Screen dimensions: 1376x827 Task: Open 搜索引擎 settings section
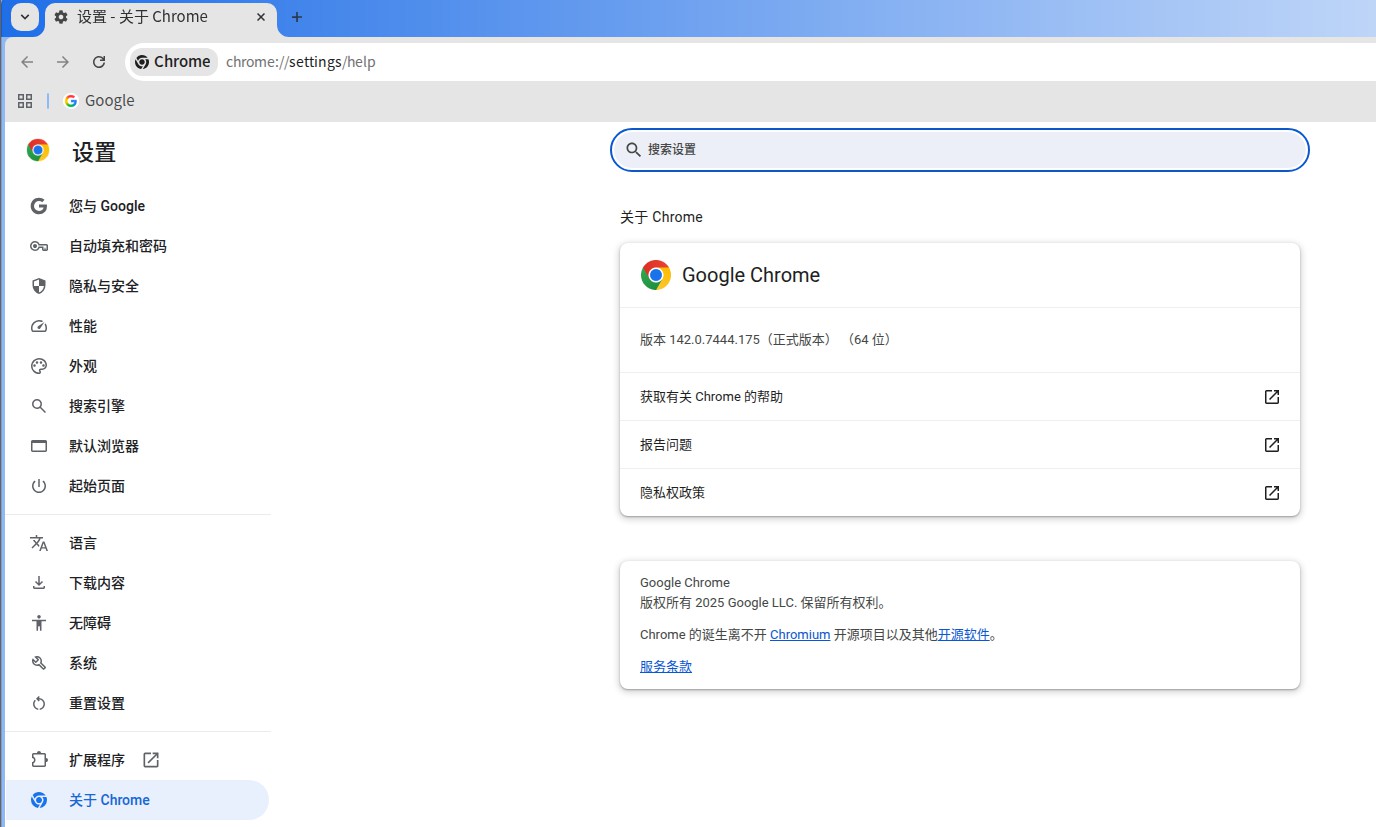pos(137,406)
